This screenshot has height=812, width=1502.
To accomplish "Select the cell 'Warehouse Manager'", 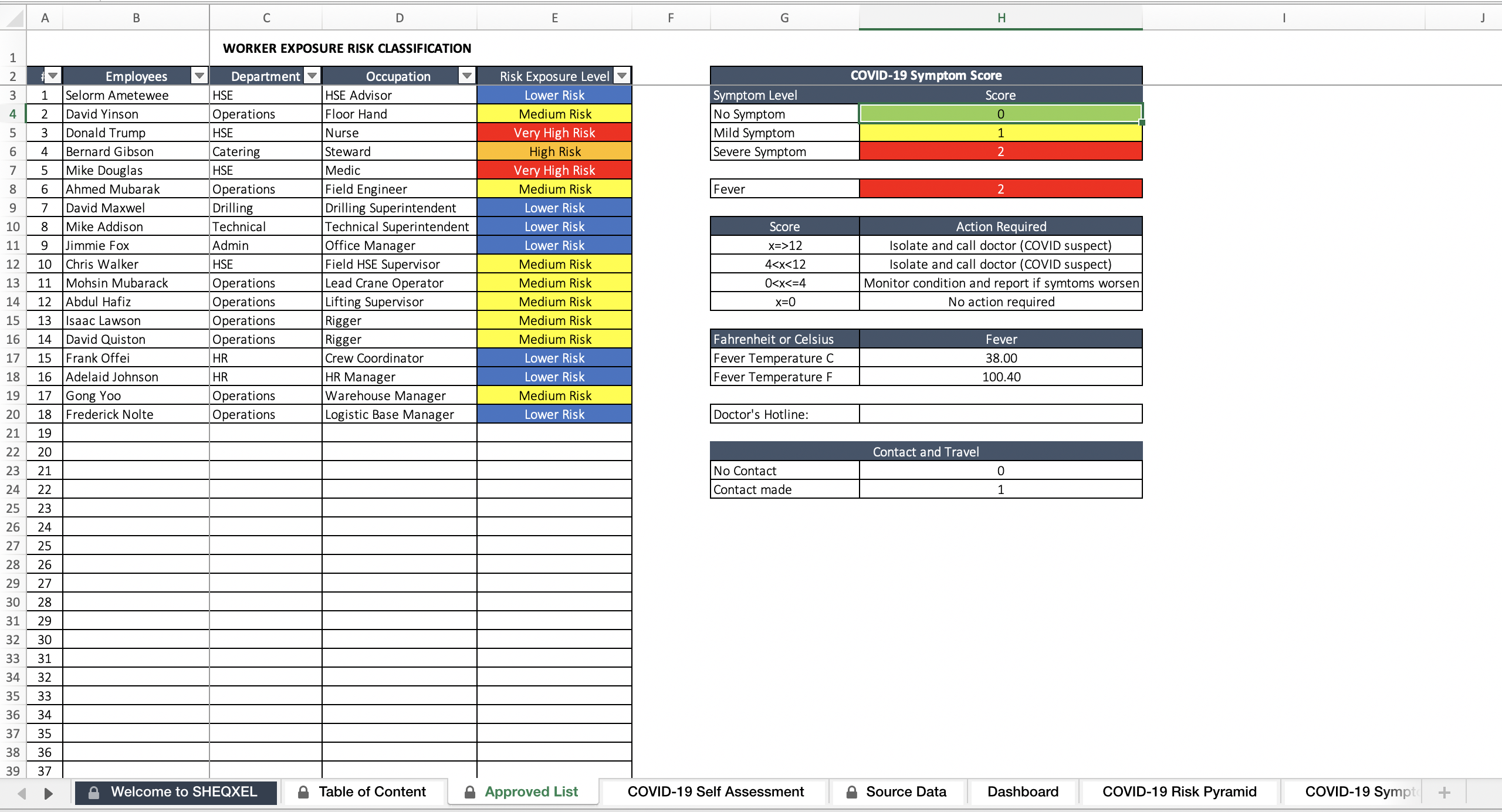I will pos(400,395).
